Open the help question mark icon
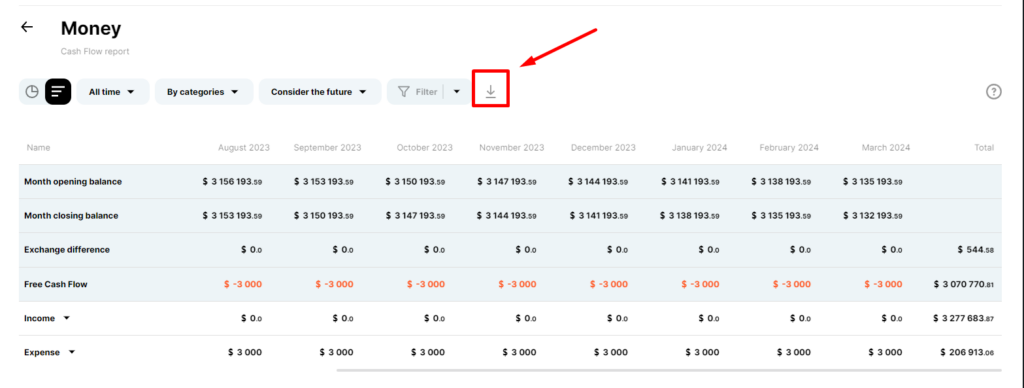1024x388 pixels. (993, 91)
